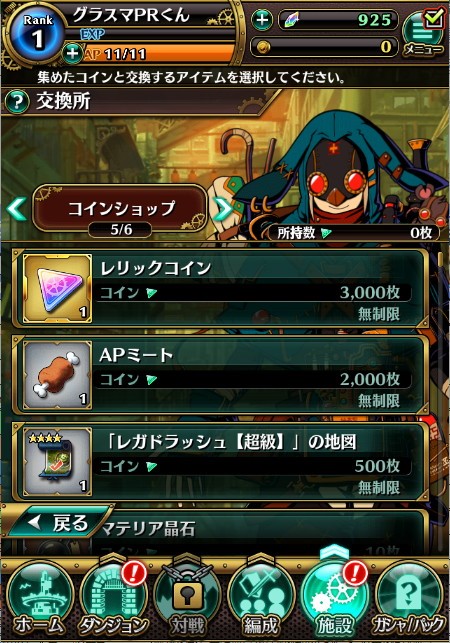This screenshot has height=643, width=450.
Task: Open the ガシャ/パック gacha icon
Action: click(409, 599)
